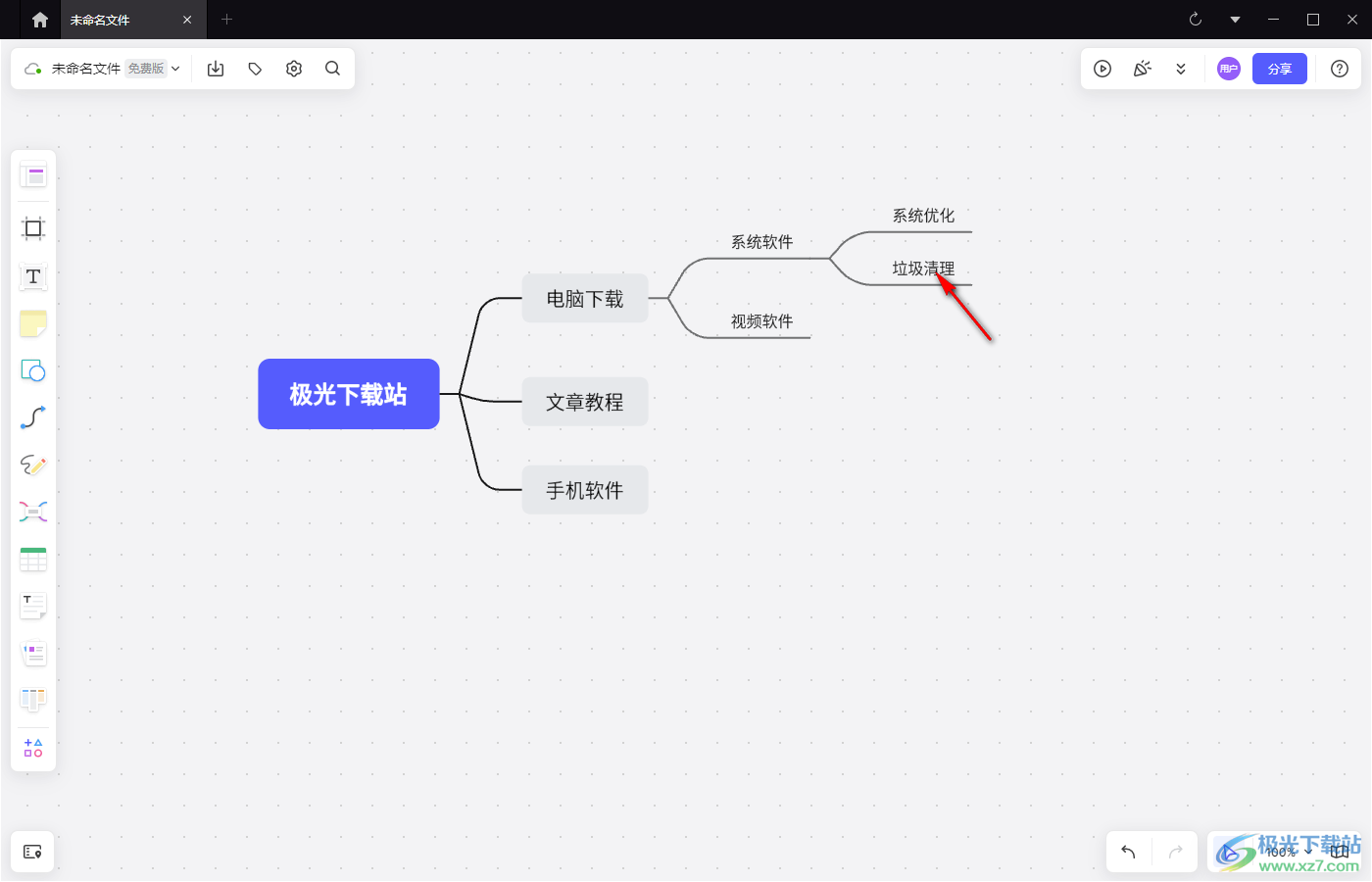
Task: Open settings gear in file toolbar
Action: click(x=294, y=69)
